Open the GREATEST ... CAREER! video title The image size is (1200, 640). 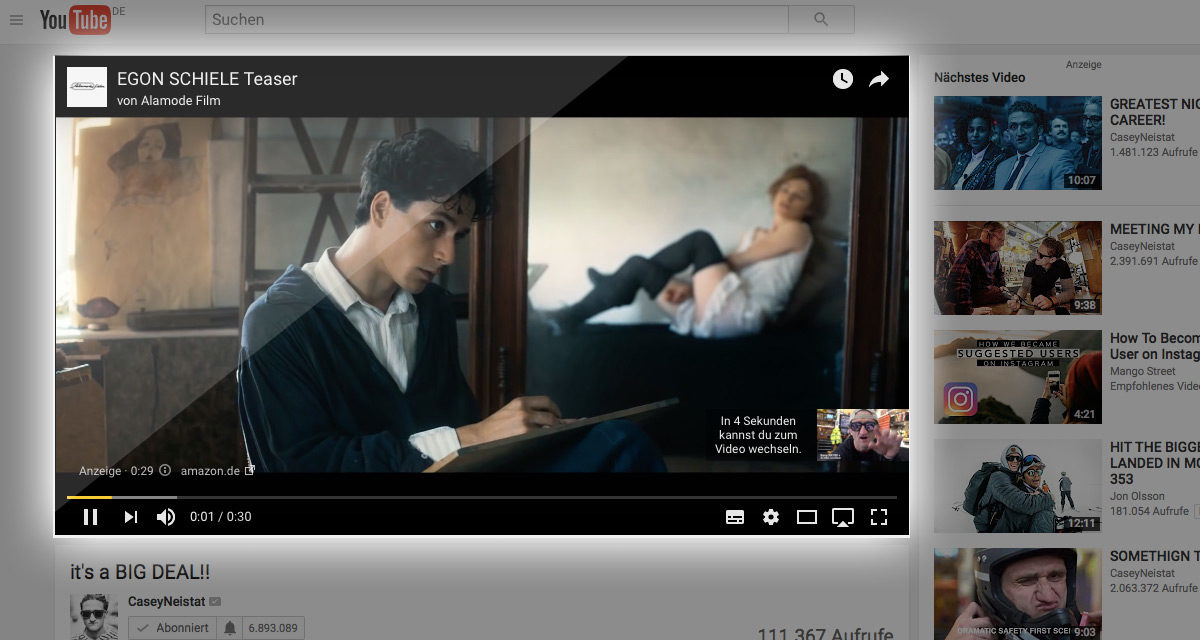(1155, 112)
